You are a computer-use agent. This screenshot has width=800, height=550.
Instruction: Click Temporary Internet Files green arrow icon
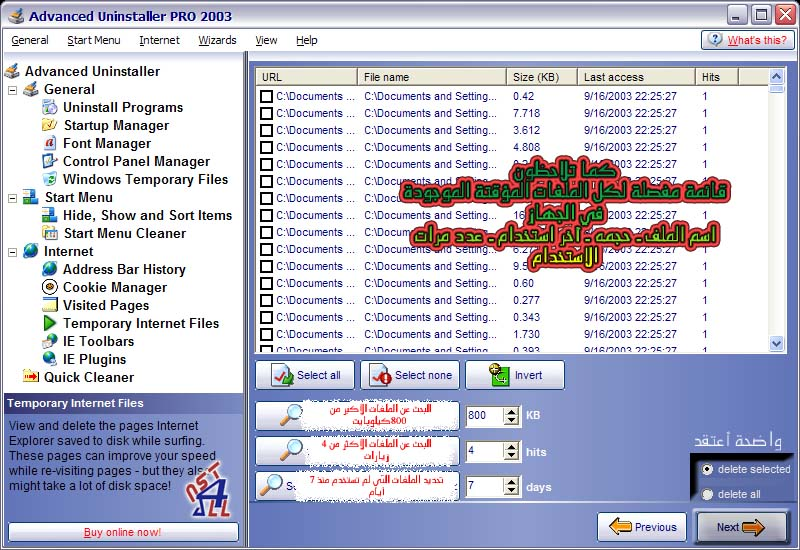(x=49, y=322)
